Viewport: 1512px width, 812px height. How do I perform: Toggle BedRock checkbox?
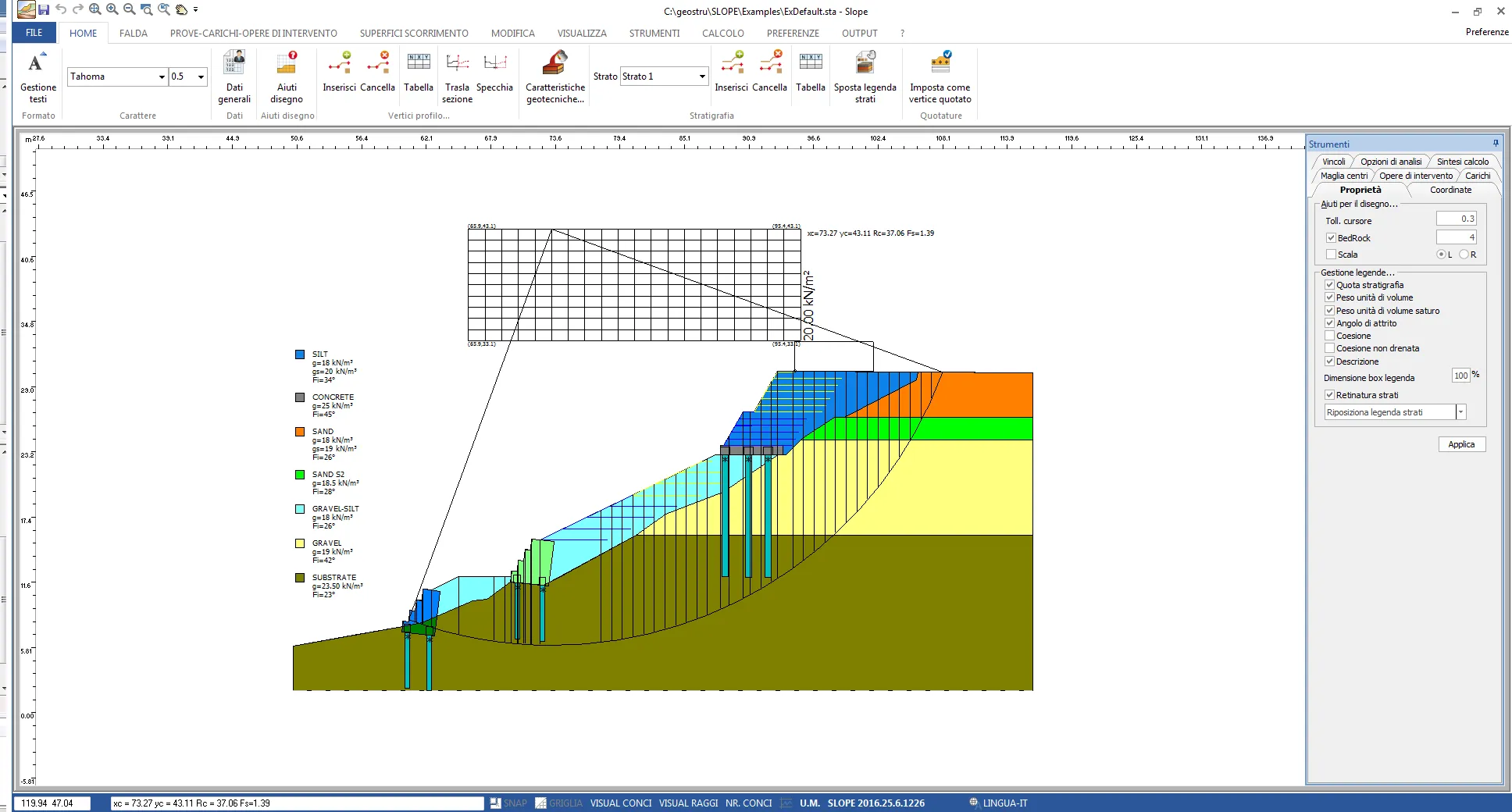pos(1331,238)
